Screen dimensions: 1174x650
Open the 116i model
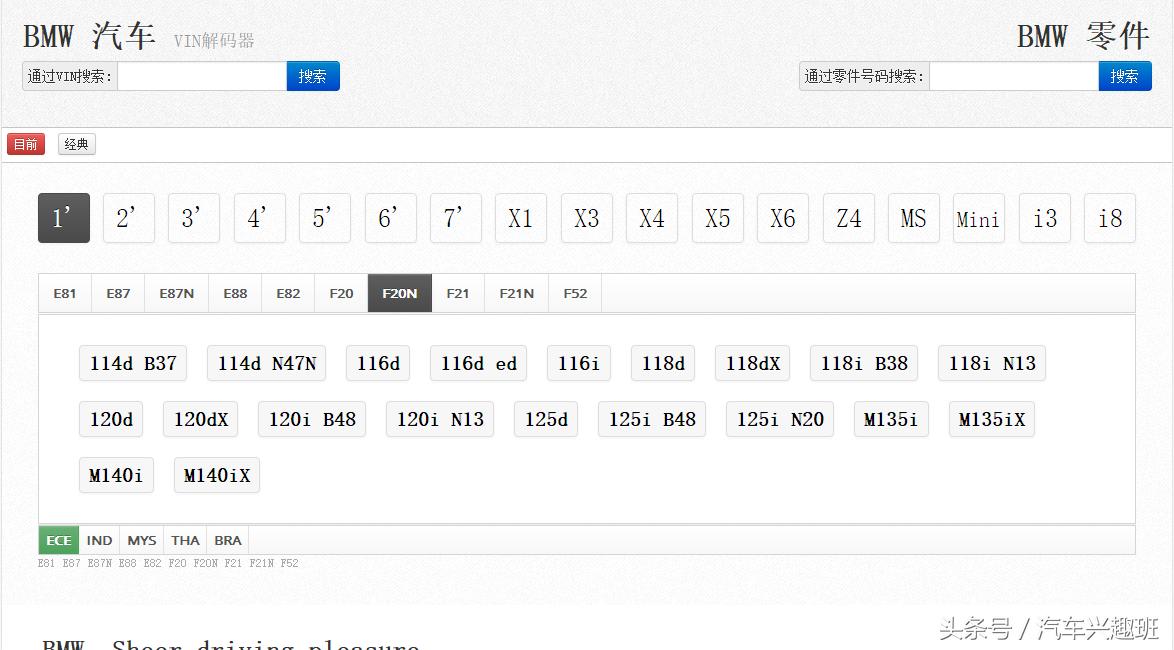(x=579, y=363)
